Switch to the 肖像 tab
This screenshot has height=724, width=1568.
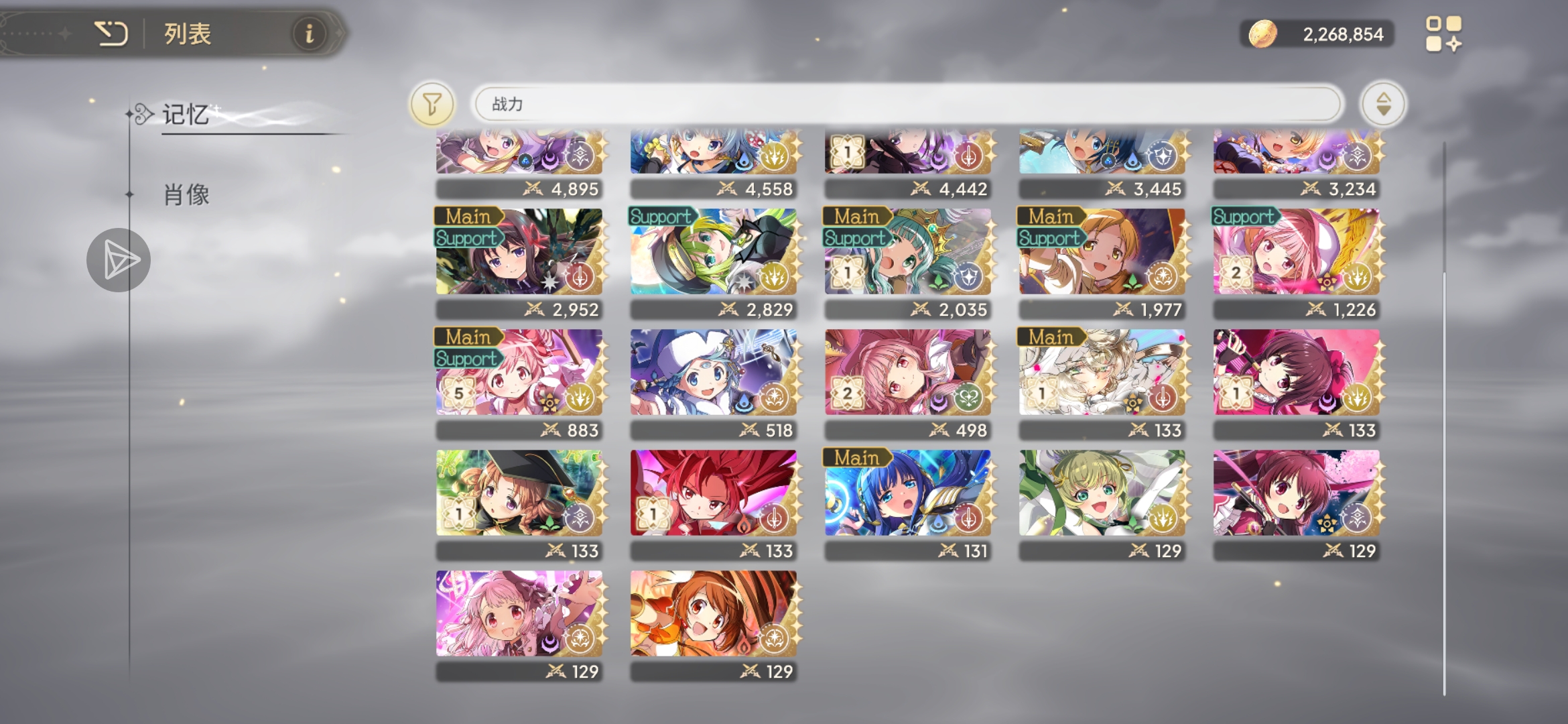(x=187, y=195)
